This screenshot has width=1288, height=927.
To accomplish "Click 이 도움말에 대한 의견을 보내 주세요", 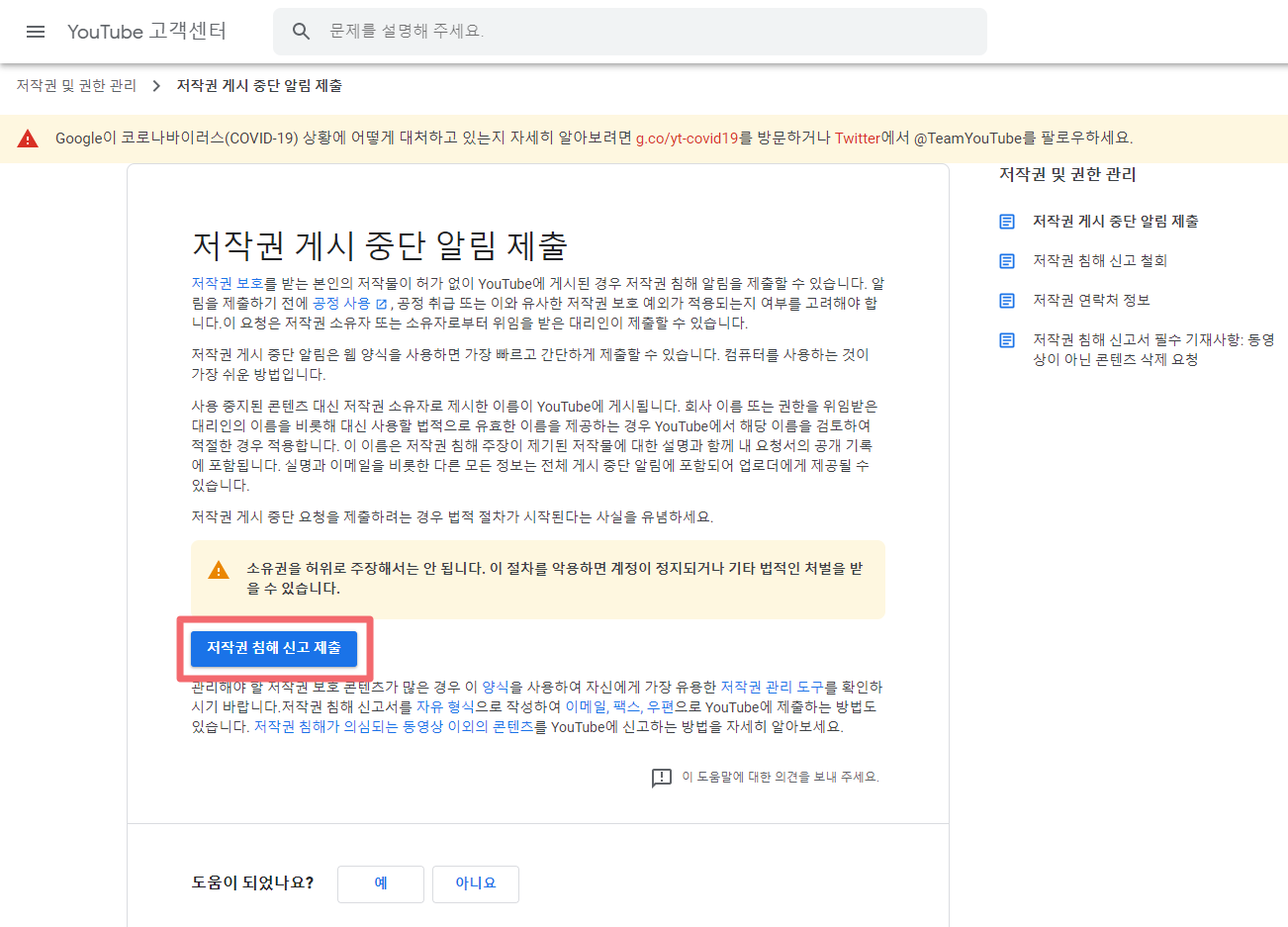I will [x=780, y=778].
